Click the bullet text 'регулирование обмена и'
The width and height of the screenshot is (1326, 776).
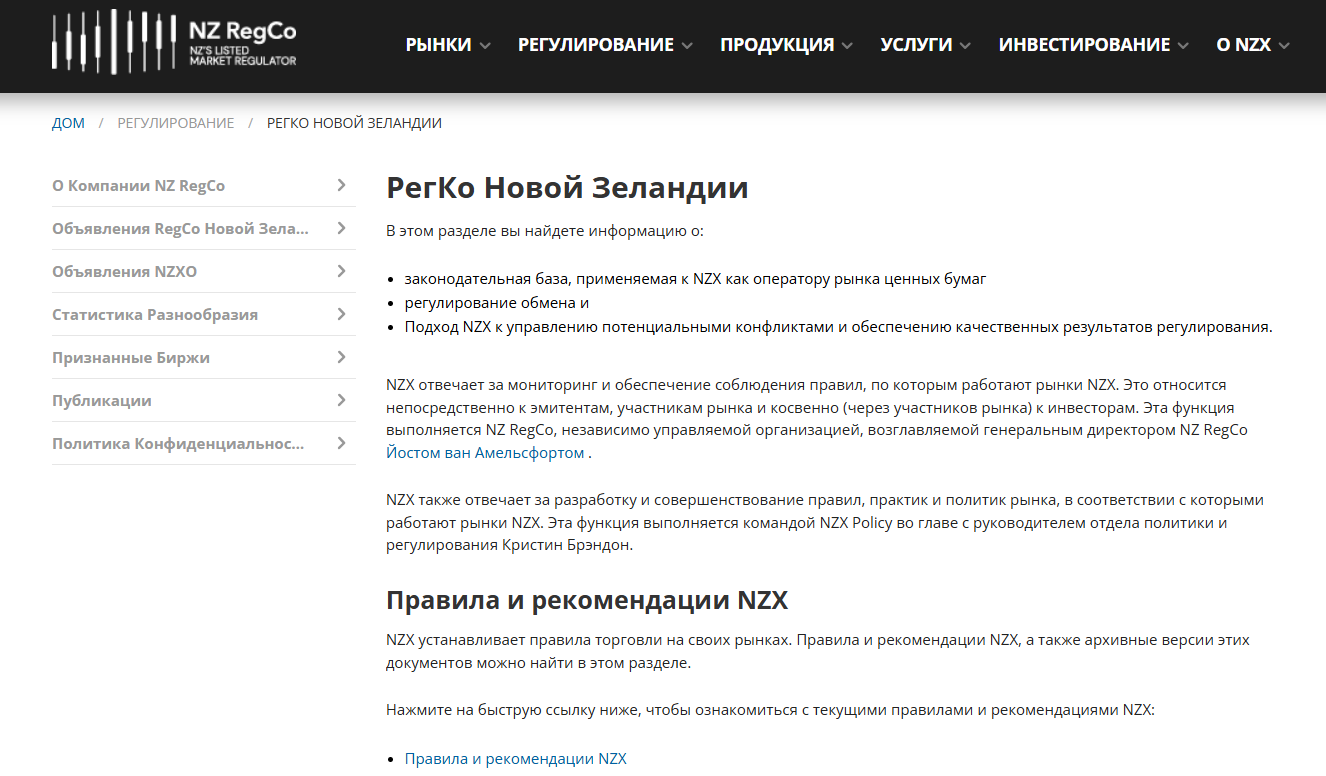(497, 303)
